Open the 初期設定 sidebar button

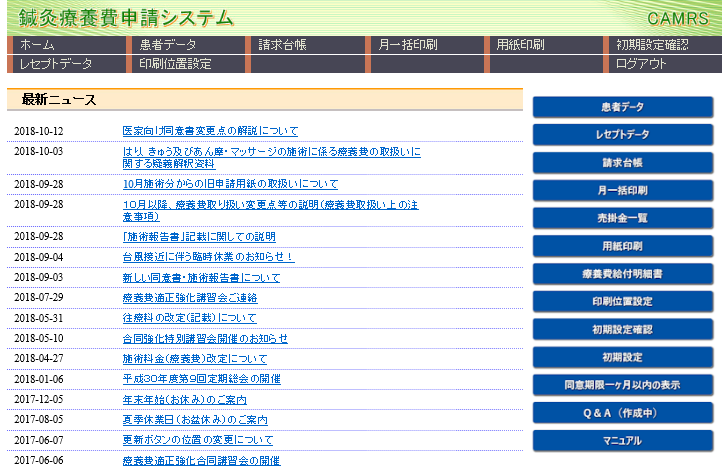(623, 358)
